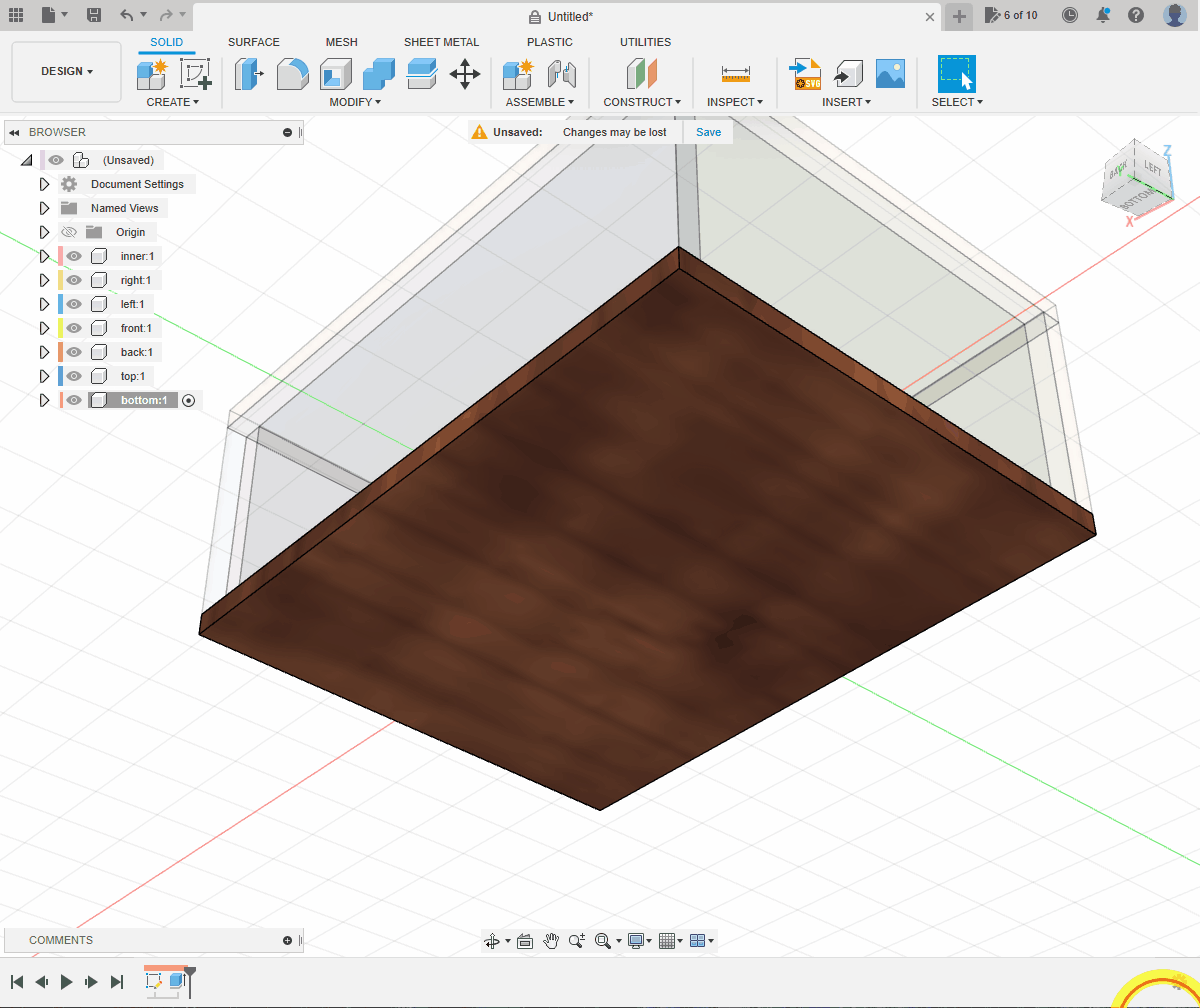Expand the Document Settings node
Image resolution: width=1200 pixels, height=1008 pixels.
44,184
